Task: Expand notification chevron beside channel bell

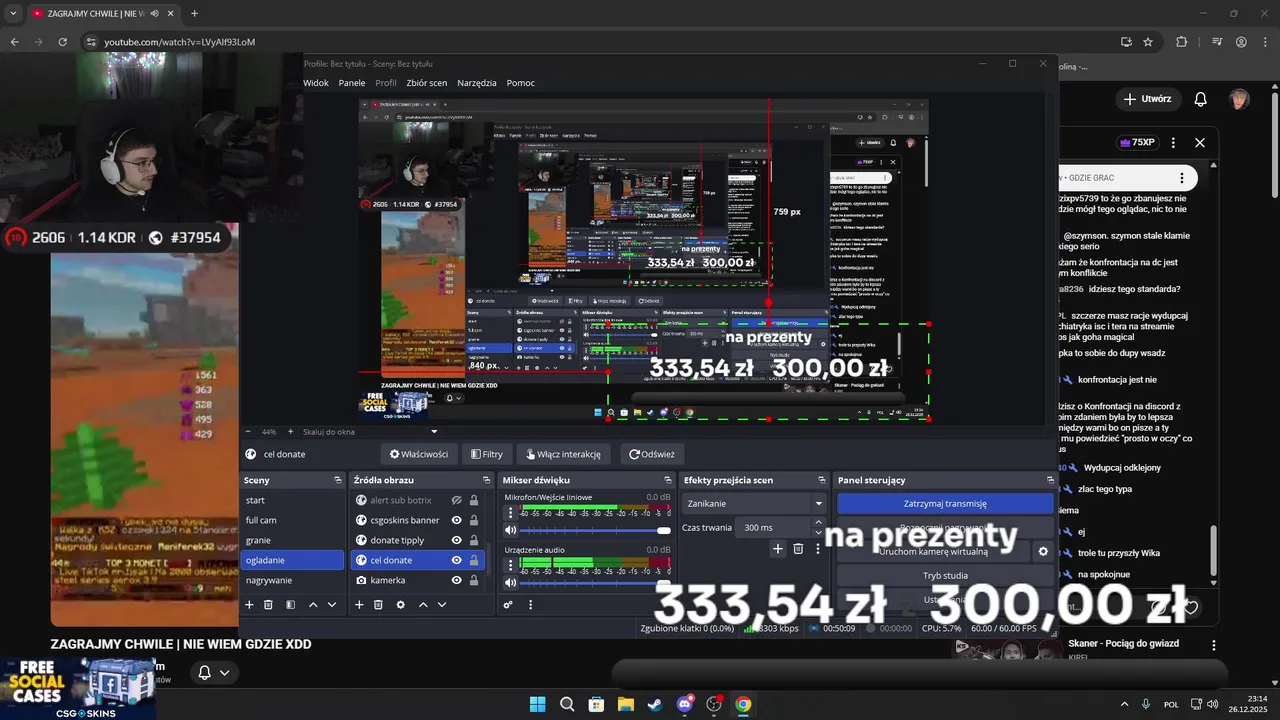Action: [x=224, y=673]
